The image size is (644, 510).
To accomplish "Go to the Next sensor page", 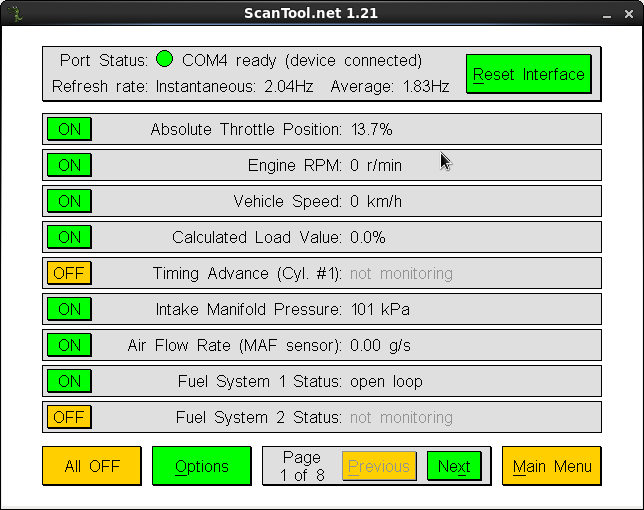I will tap(454, 466).
